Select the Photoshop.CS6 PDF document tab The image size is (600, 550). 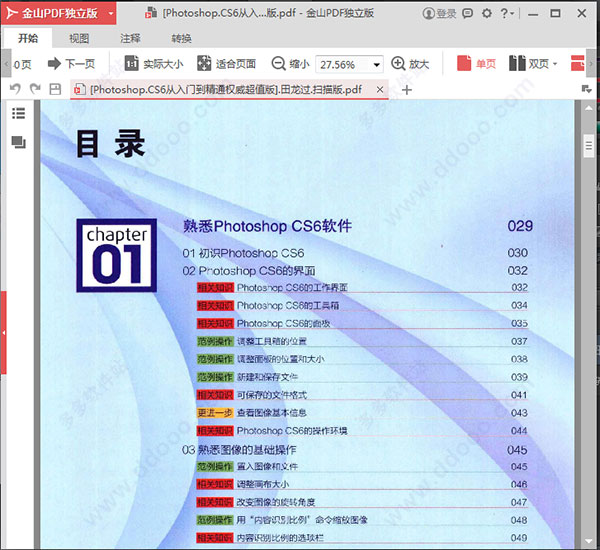[229, 90]
